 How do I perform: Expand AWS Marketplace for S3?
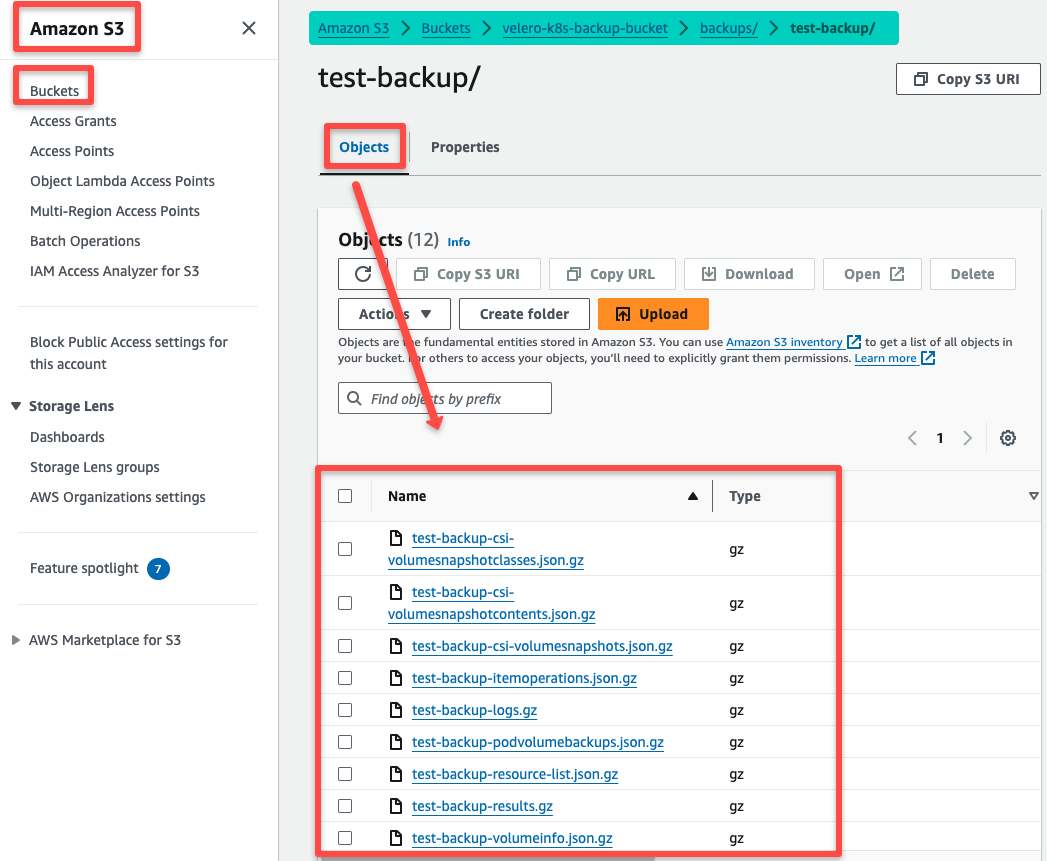point(13,640)
